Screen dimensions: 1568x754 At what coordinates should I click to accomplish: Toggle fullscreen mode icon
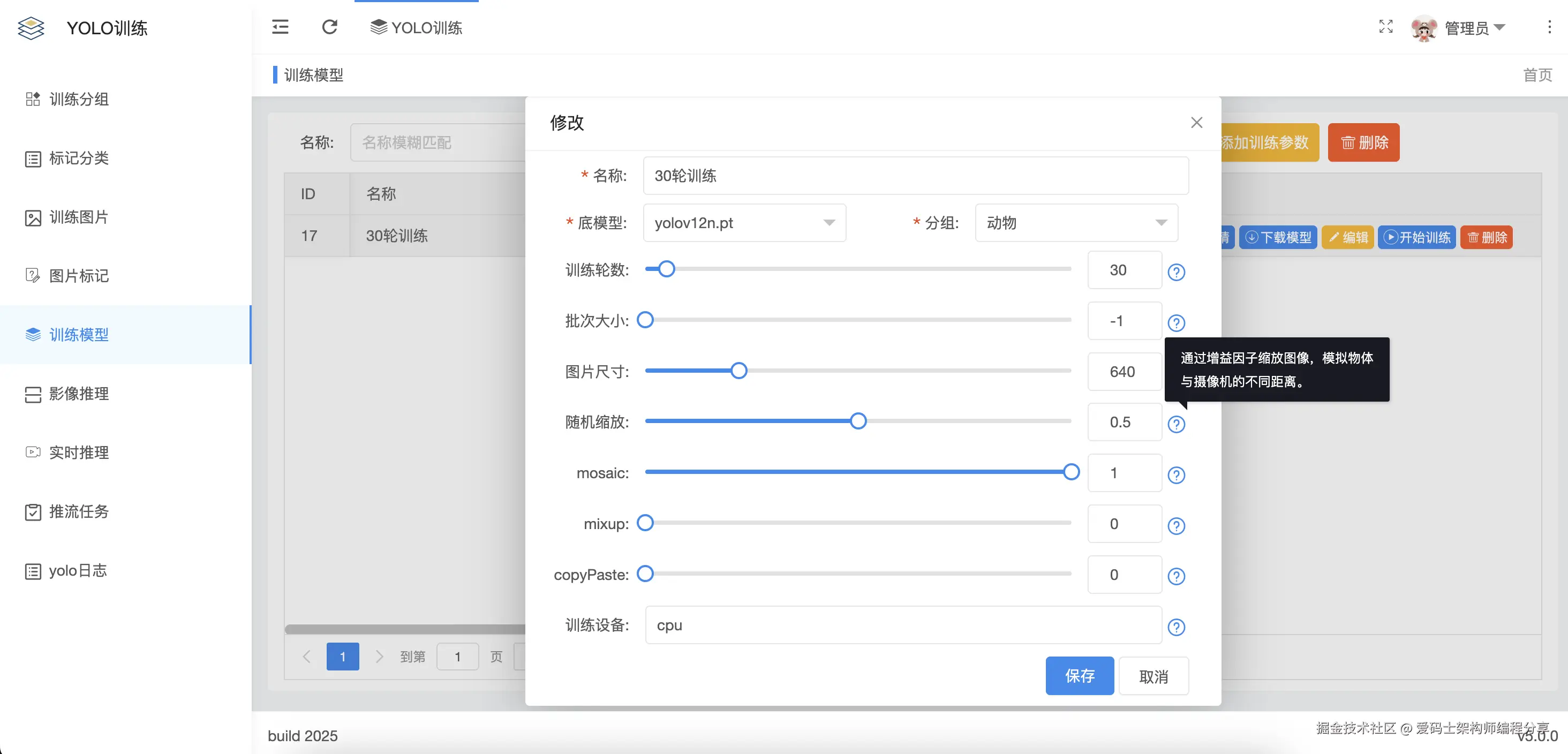pyautogui.click(x=1385, y=26)
